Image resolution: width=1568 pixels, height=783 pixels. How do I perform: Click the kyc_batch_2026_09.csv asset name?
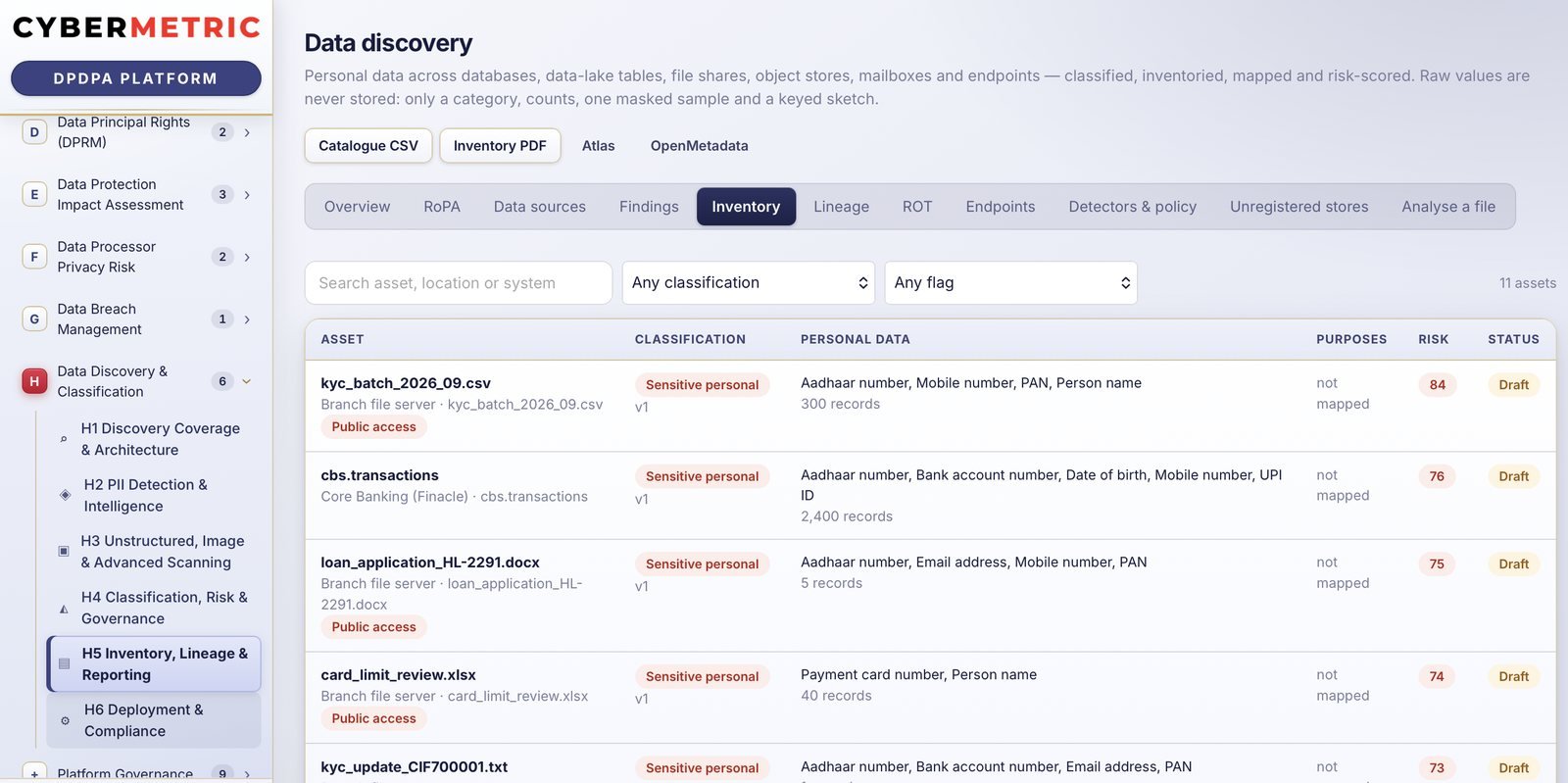click(x=406, y=383)
